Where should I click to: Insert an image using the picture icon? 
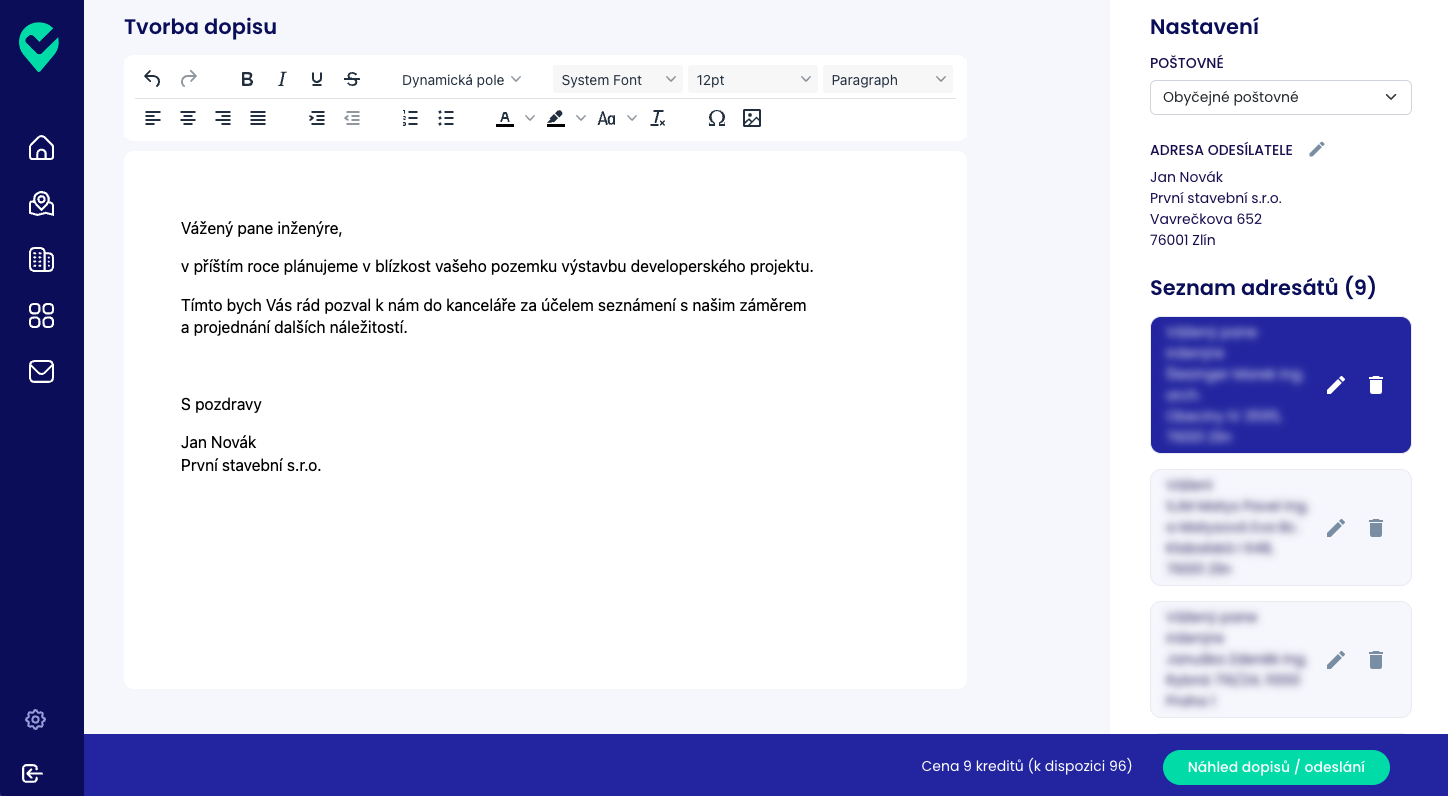(752, 118)
